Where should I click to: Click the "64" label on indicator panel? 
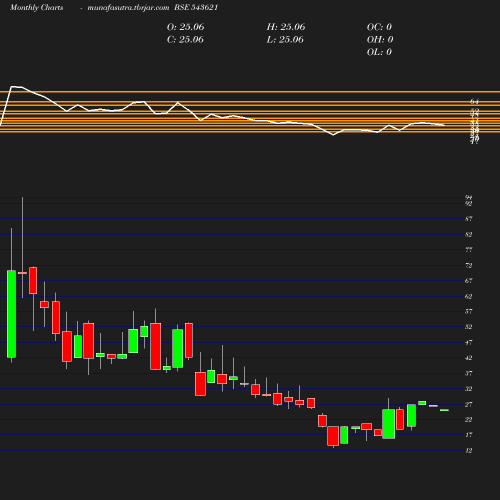click(x=474, y=101)
